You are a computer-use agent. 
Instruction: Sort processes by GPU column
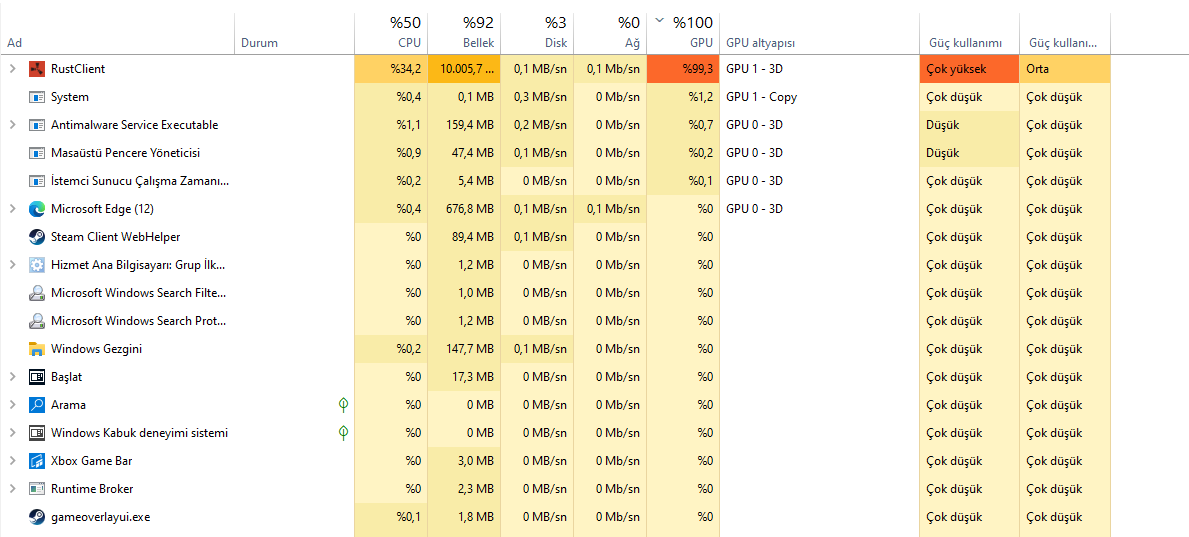pyautogui.click(x=682, y=33)
